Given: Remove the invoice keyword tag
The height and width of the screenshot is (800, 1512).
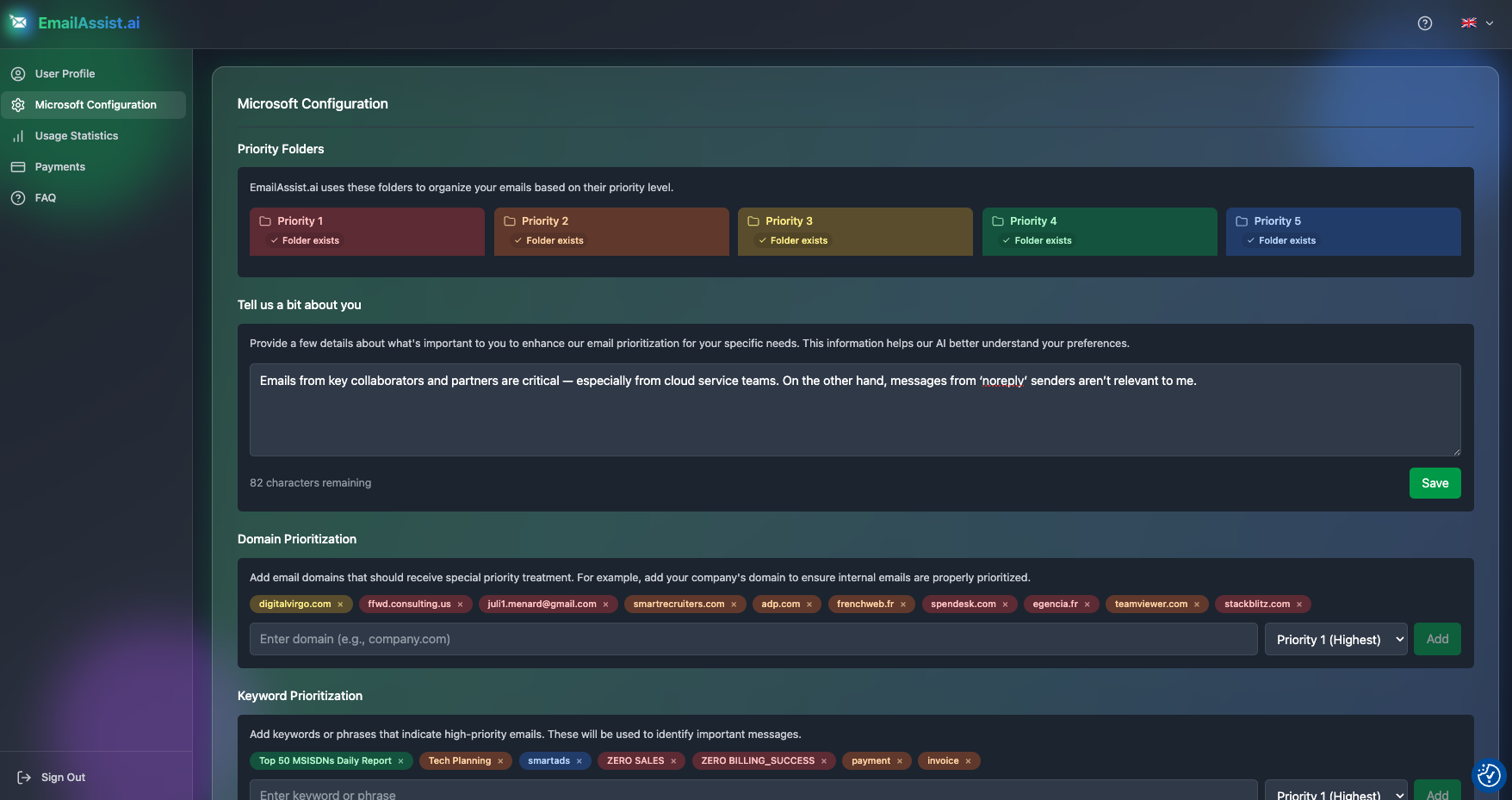Looking at the screenshot, I should pyautogui.click(x=968, y=761).
